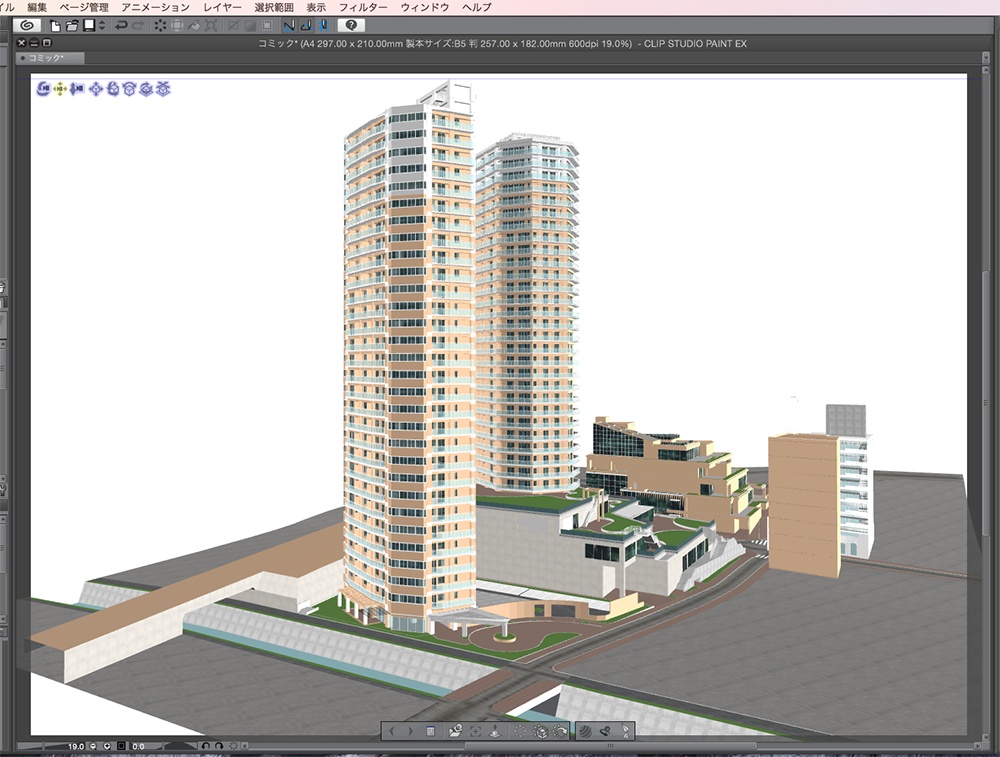Select the object 3D rotation cube icon

pyautogui.click(x=129, y=89)
